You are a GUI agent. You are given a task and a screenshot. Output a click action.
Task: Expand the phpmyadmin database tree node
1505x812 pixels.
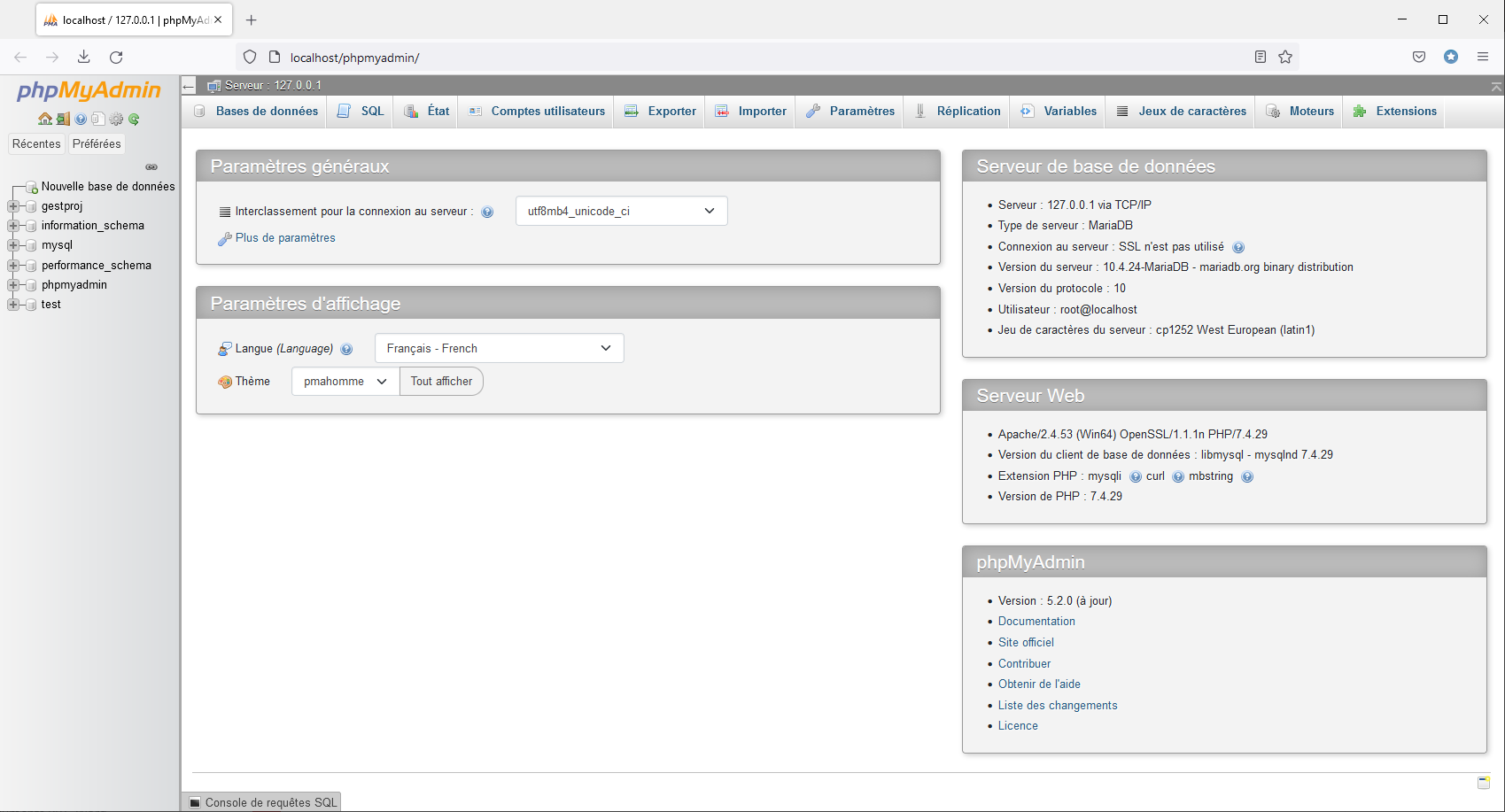tap(13, 285)
